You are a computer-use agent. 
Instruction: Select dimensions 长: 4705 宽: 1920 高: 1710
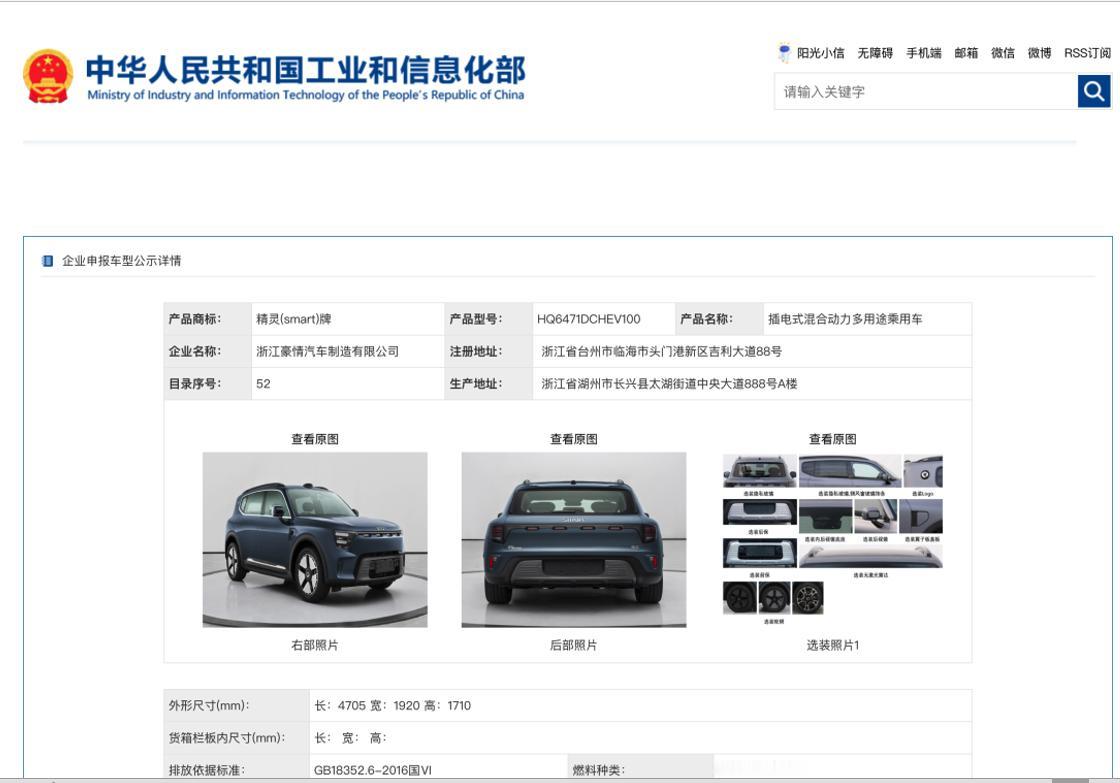(x=392, y=706)
